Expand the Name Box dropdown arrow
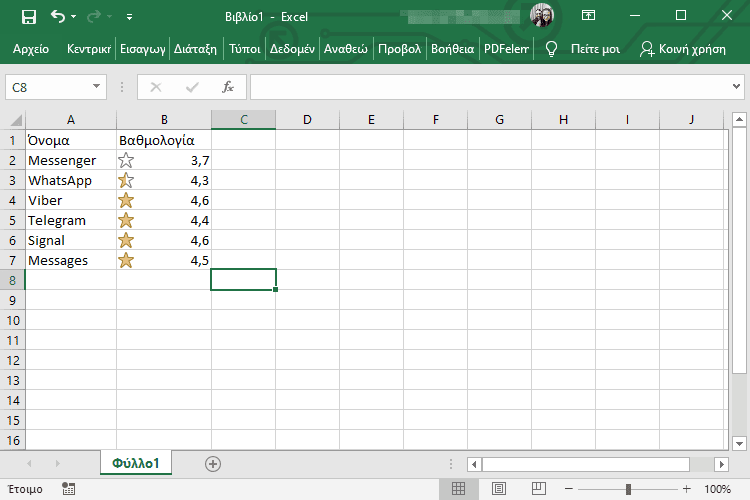Screen dimensions: 750x500 coord(97,87)
